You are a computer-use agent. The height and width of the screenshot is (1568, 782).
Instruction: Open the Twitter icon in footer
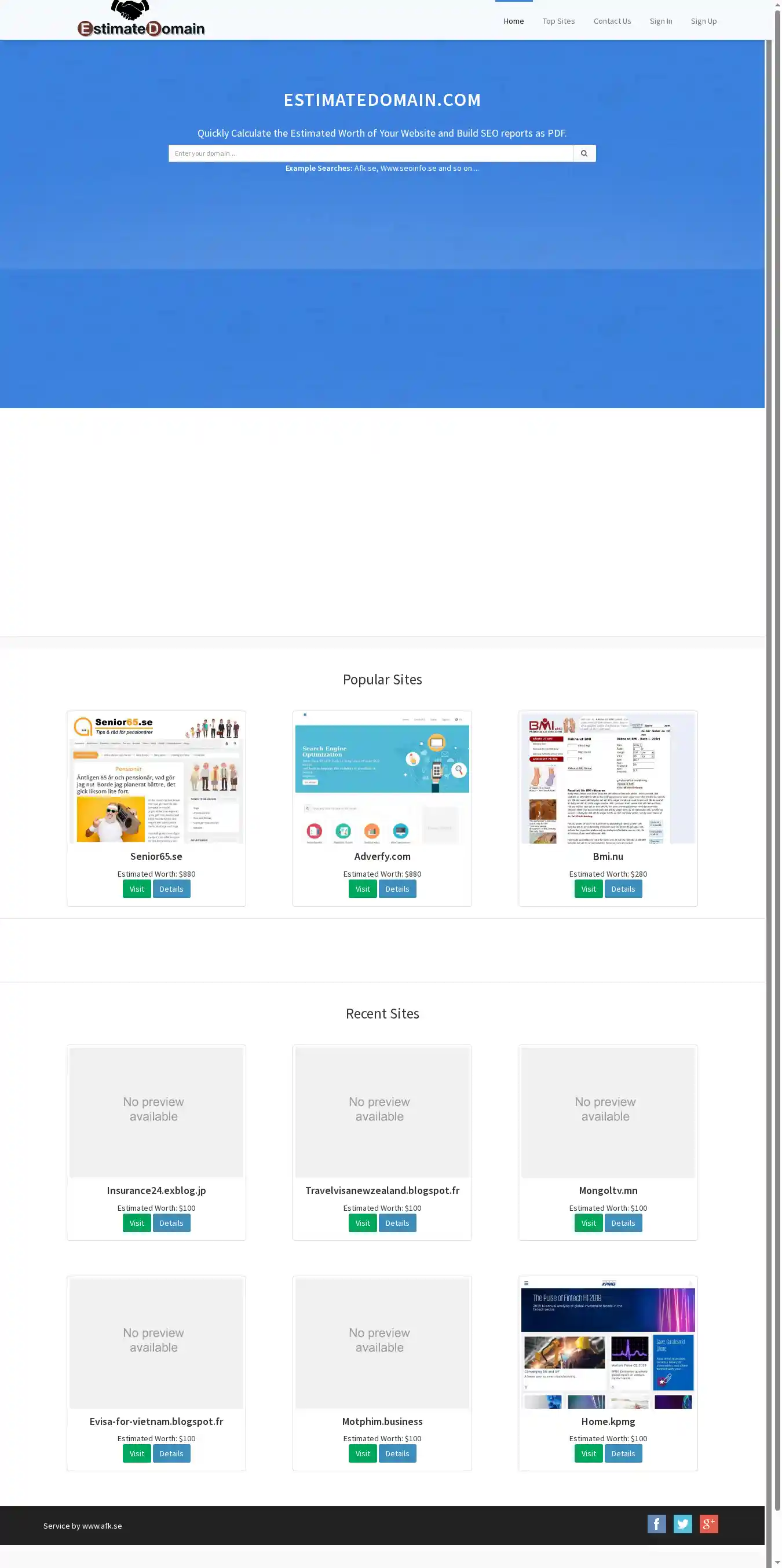[682, 1523]
